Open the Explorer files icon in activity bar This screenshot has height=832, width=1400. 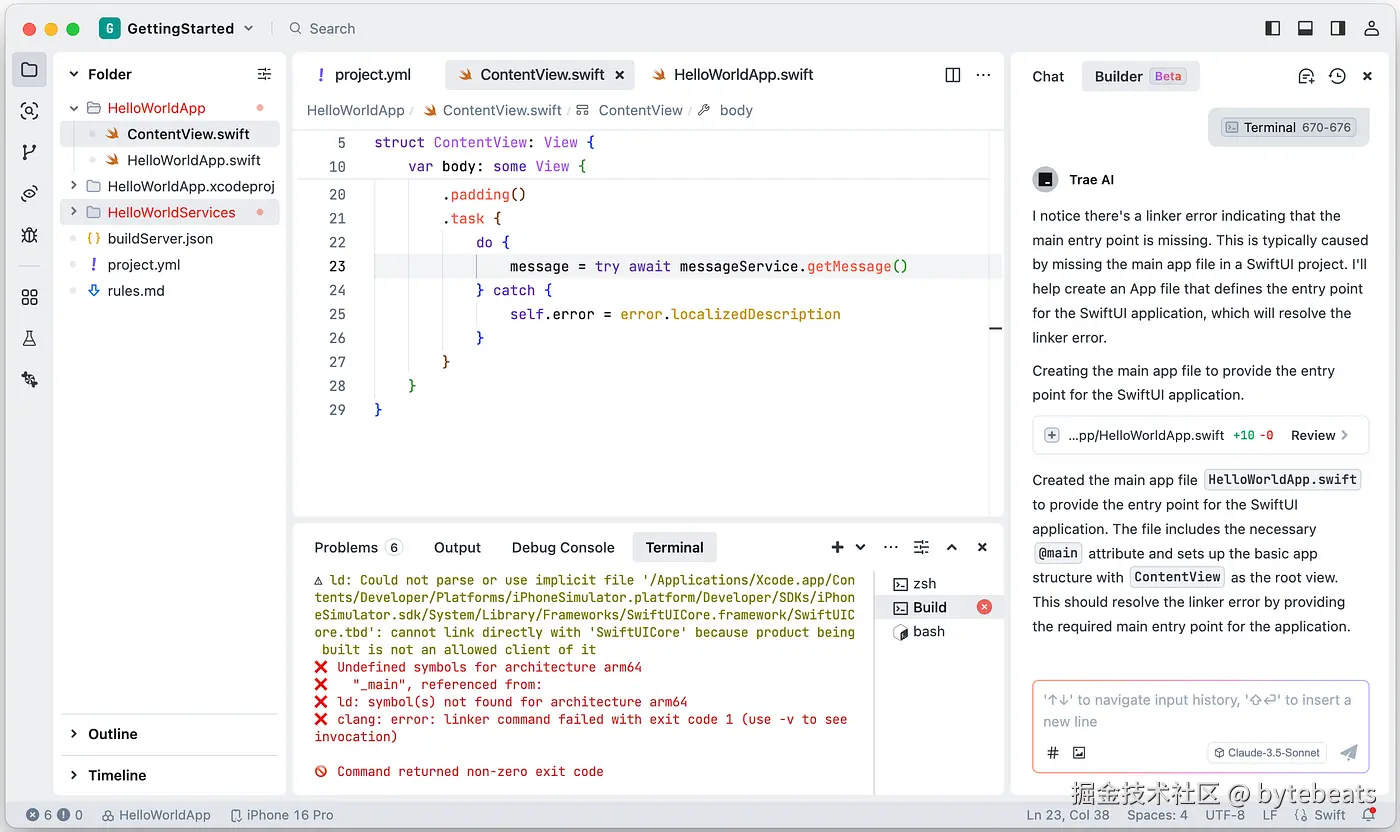(x=29, y=70)
